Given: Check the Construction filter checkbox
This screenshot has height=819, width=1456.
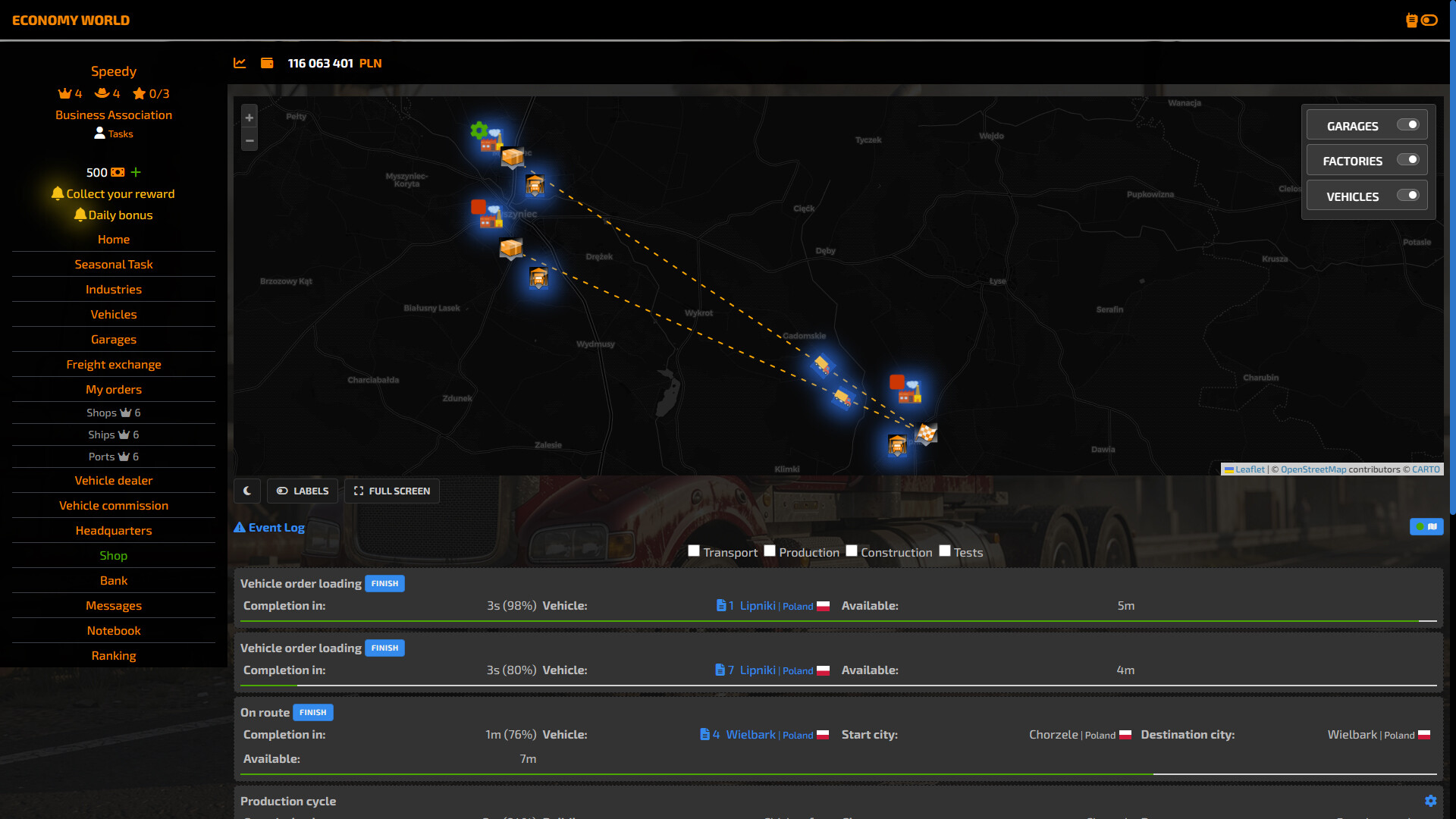Looking at the screenshot, I should 852,551.
